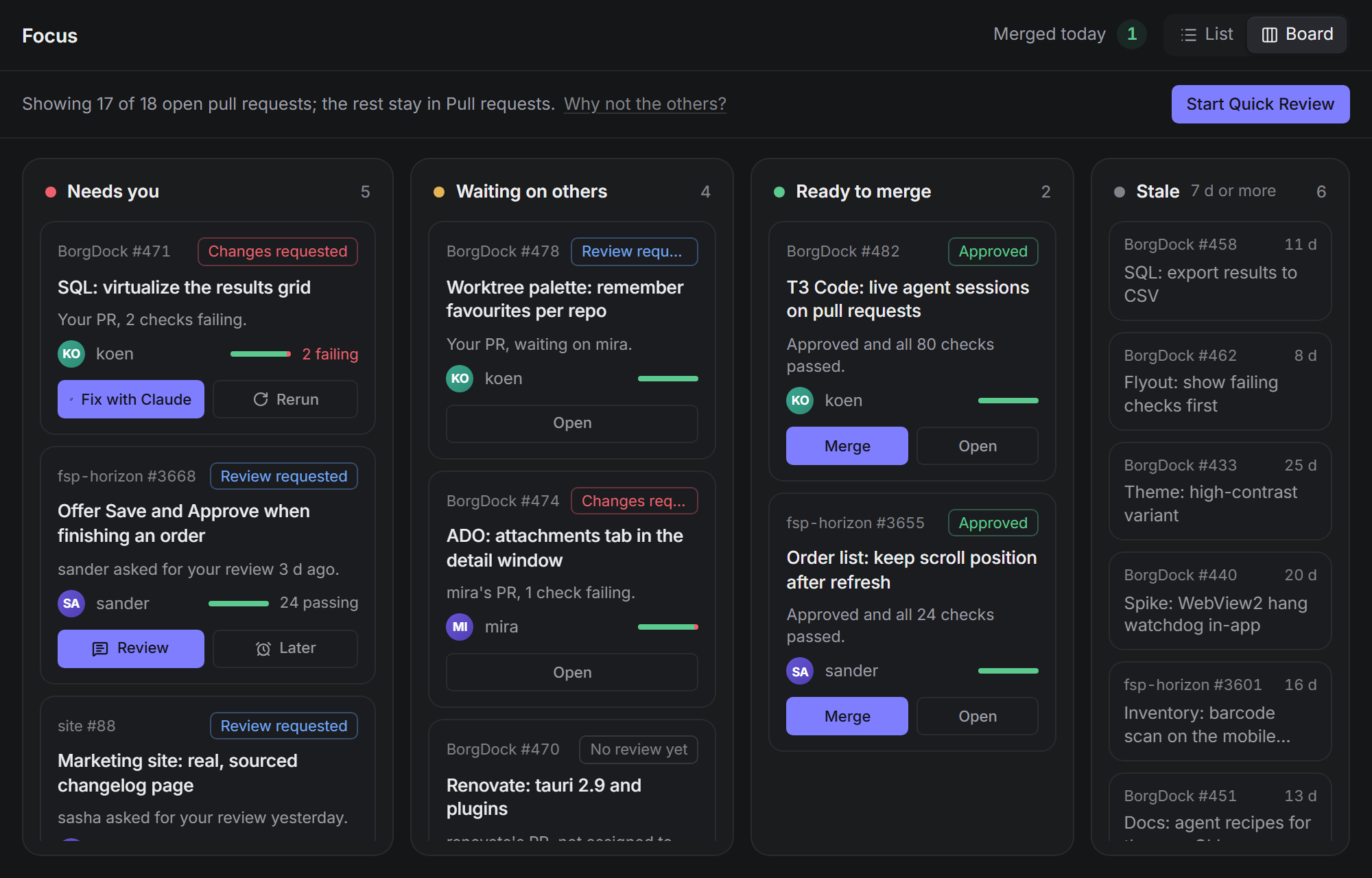Open BorgDock #482 pull request
1372x878 pixels.
(978, 446)
